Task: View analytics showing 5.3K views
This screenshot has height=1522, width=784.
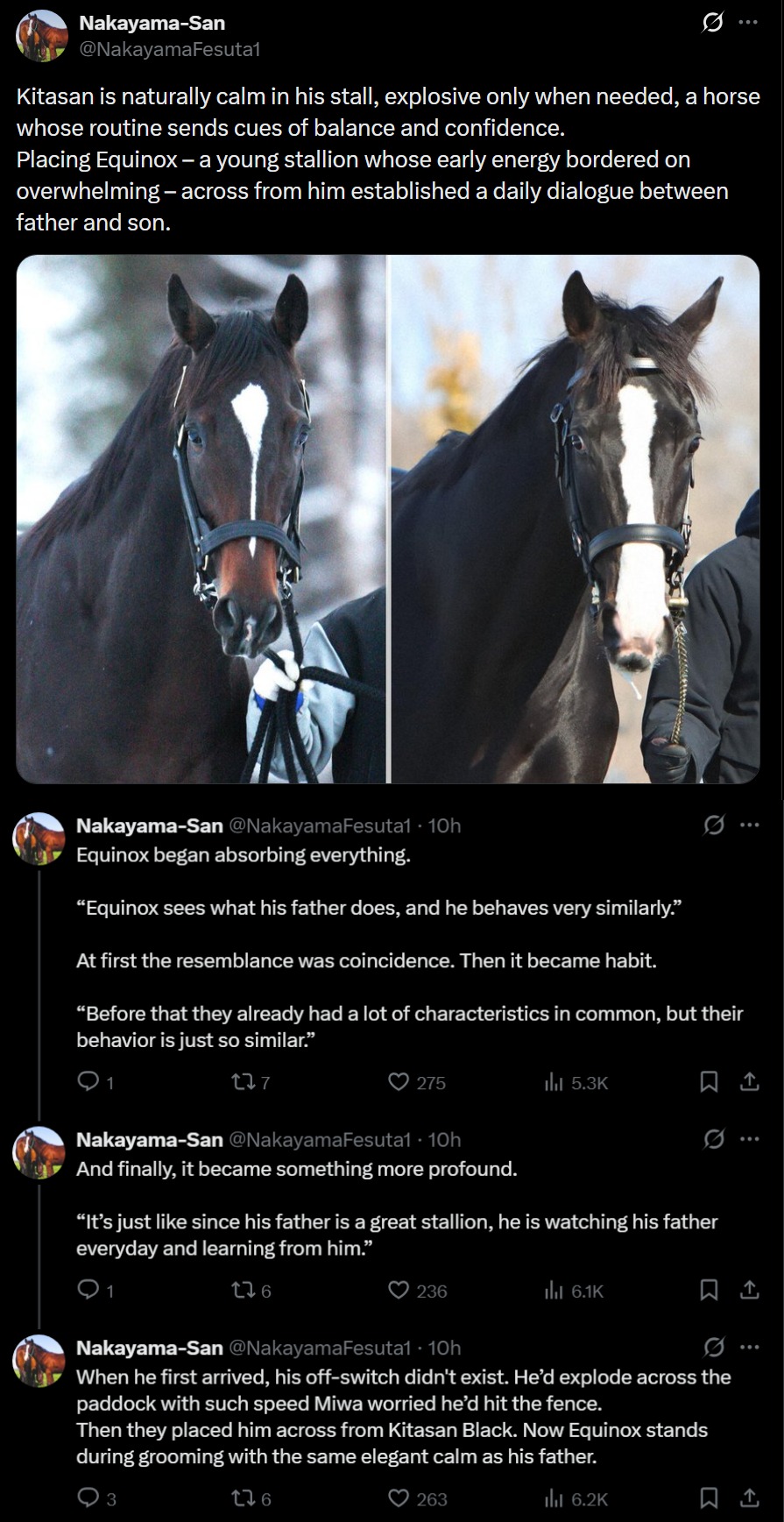Action: [576, 1083]
